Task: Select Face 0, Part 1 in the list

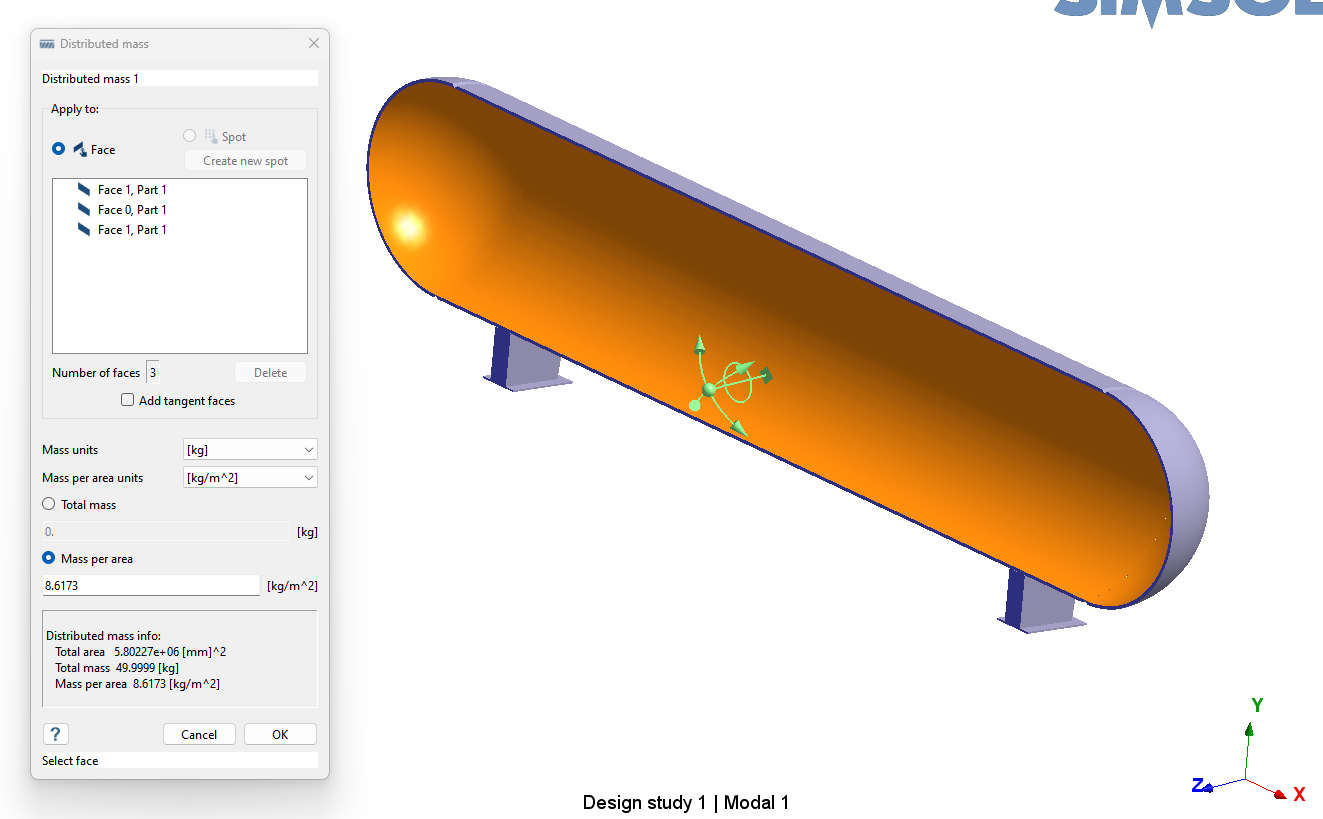Action: tap(132, 210)
